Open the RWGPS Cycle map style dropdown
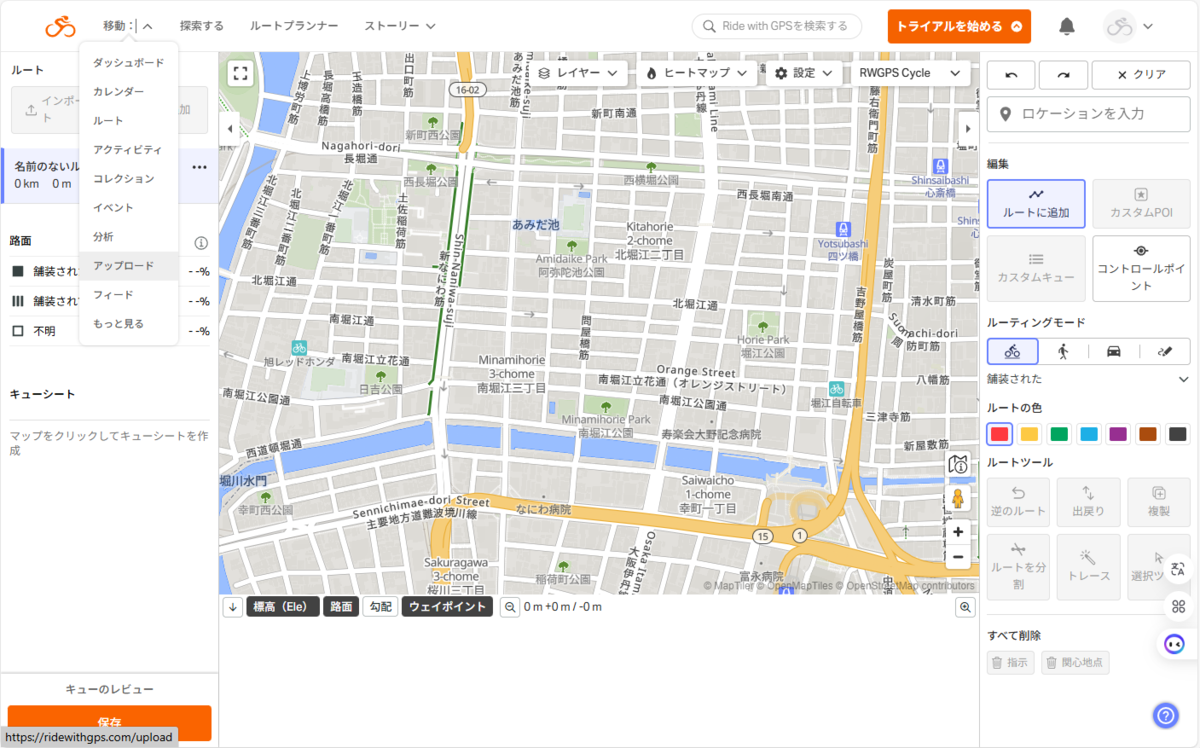This screenshot has width=1200, height=748. click(x=909, y=73)
